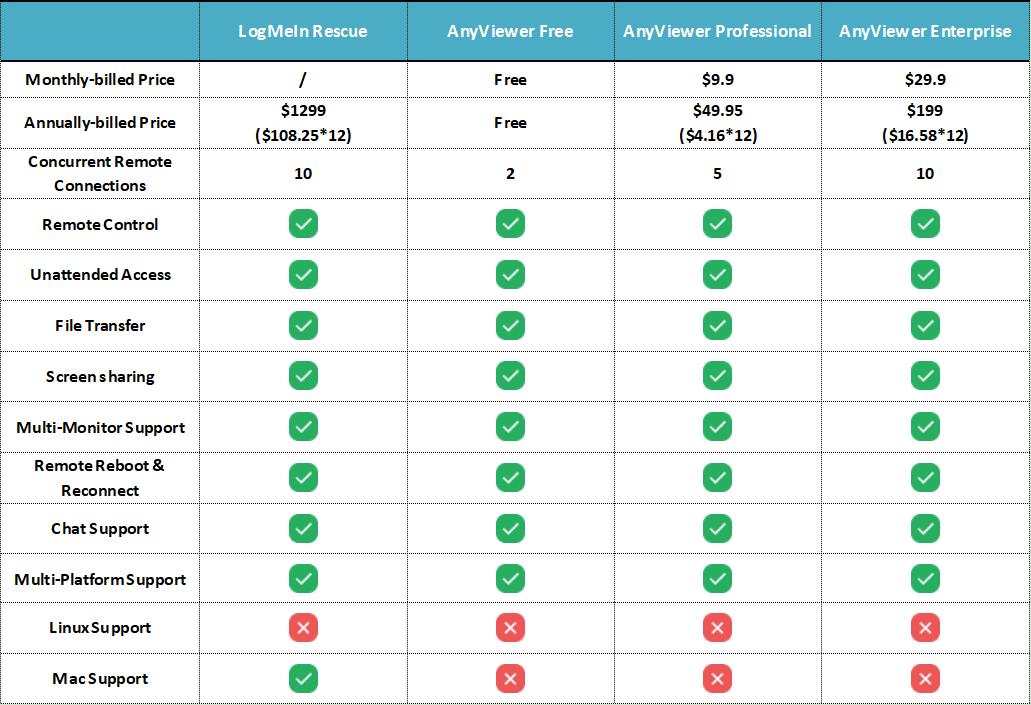Click AnyViewer Enterprise Screen sharing checkmark
Viewport: 1031px width, 705px height.
[925, 376]
